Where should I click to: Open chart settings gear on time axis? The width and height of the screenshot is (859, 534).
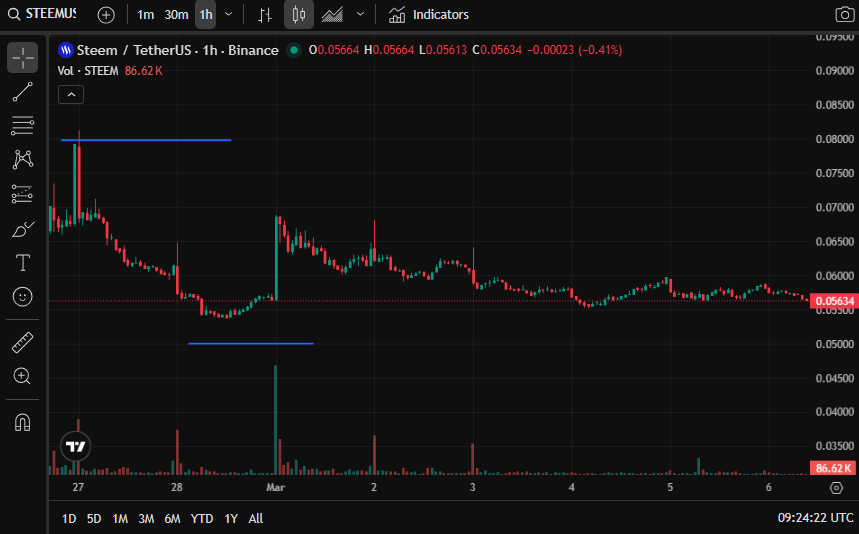click(x=837, y=488)
